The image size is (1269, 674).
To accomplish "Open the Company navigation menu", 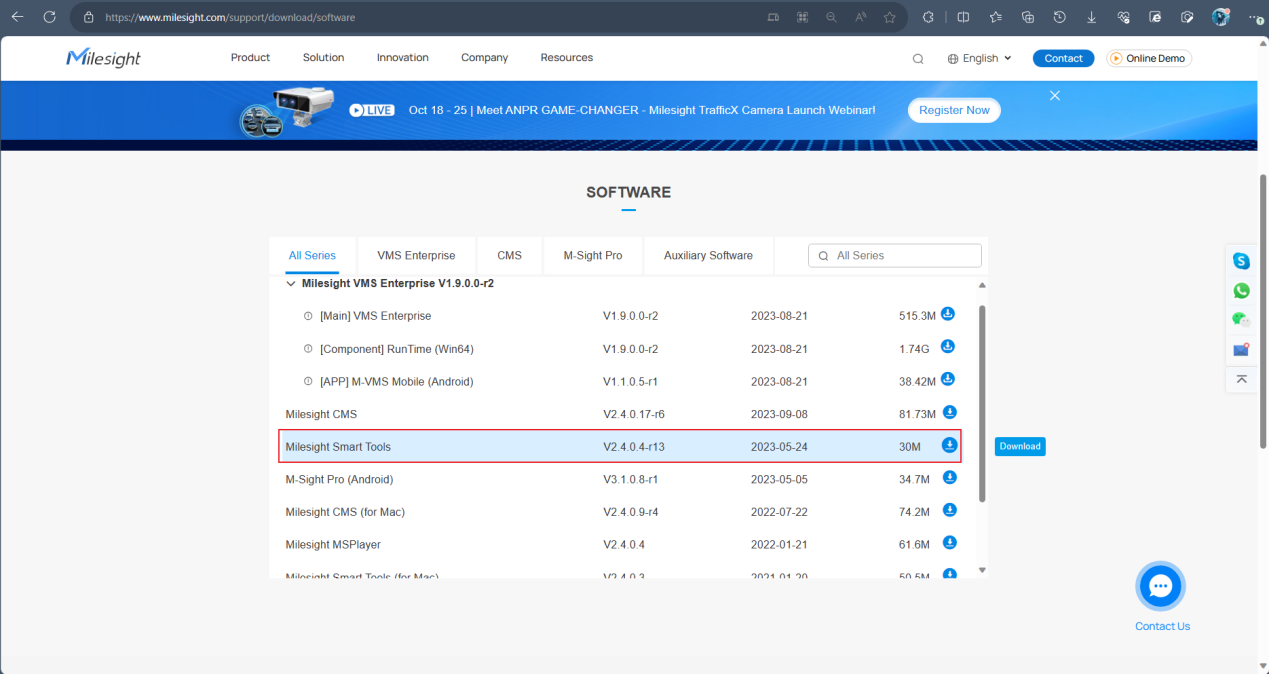I will [x=485, y=58].
